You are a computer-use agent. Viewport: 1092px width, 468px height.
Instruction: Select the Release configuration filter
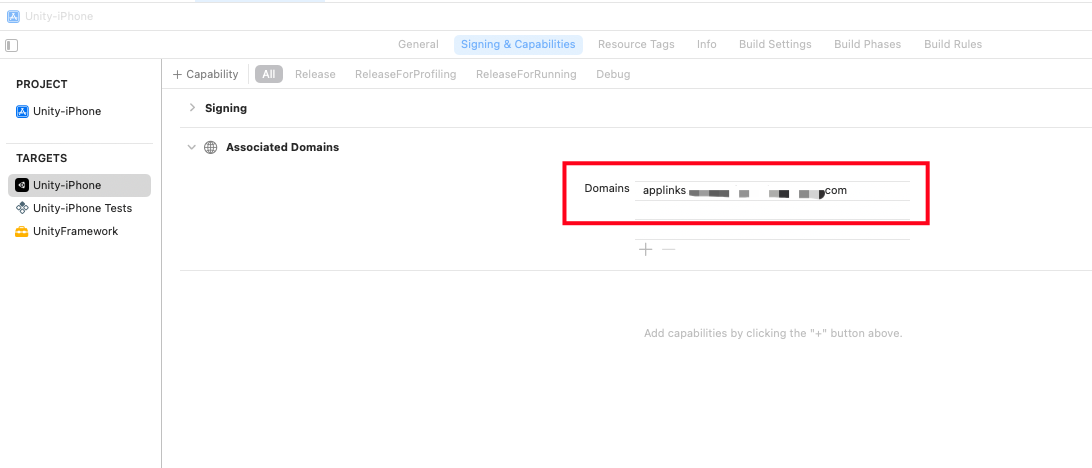[315, 75]
